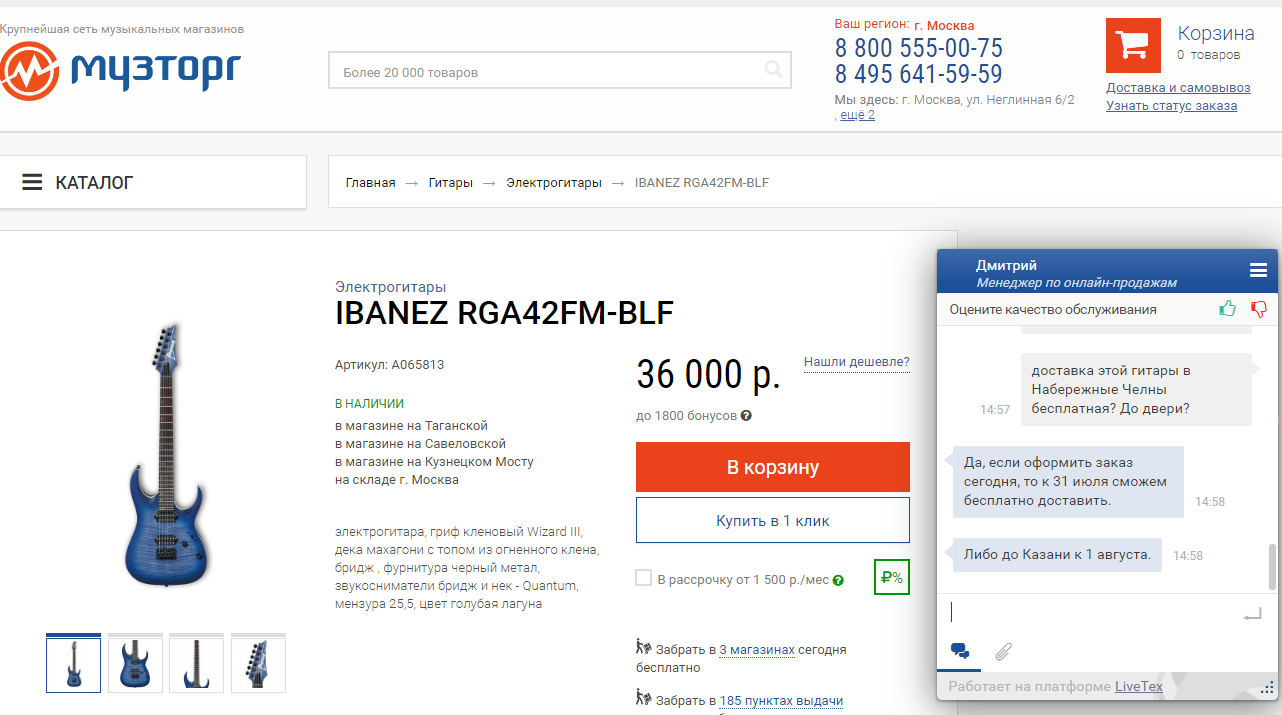Select the guitar neck thumbnail

click(x=196, y=663)
